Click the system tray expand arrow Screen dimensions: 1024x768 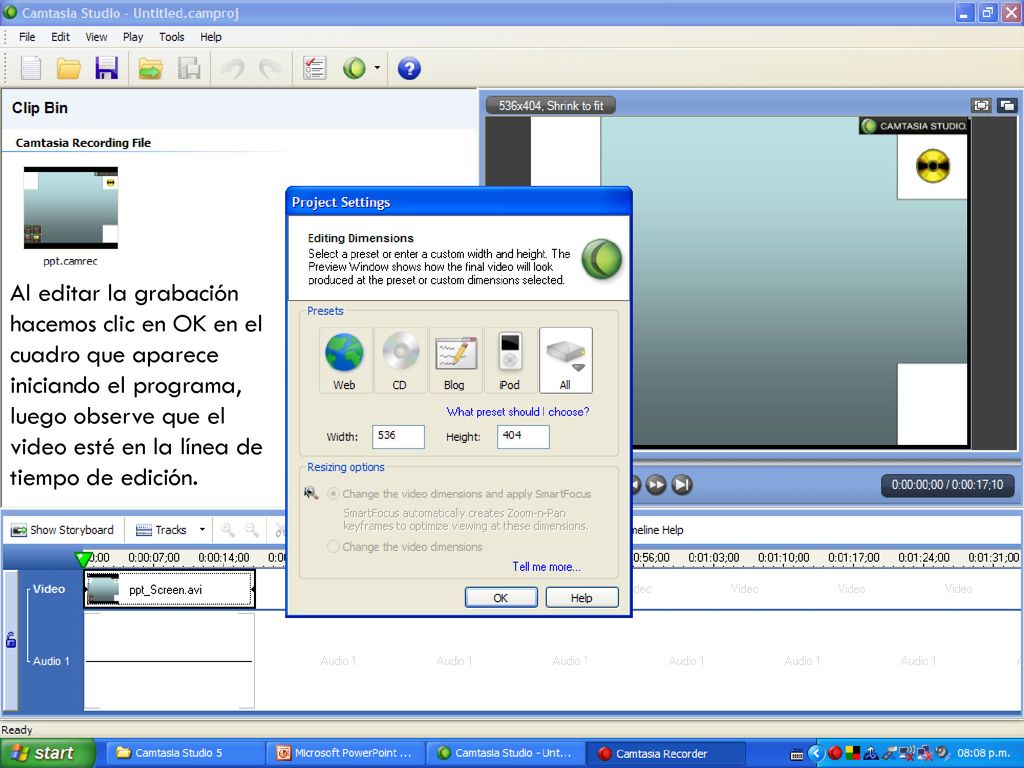816,753
